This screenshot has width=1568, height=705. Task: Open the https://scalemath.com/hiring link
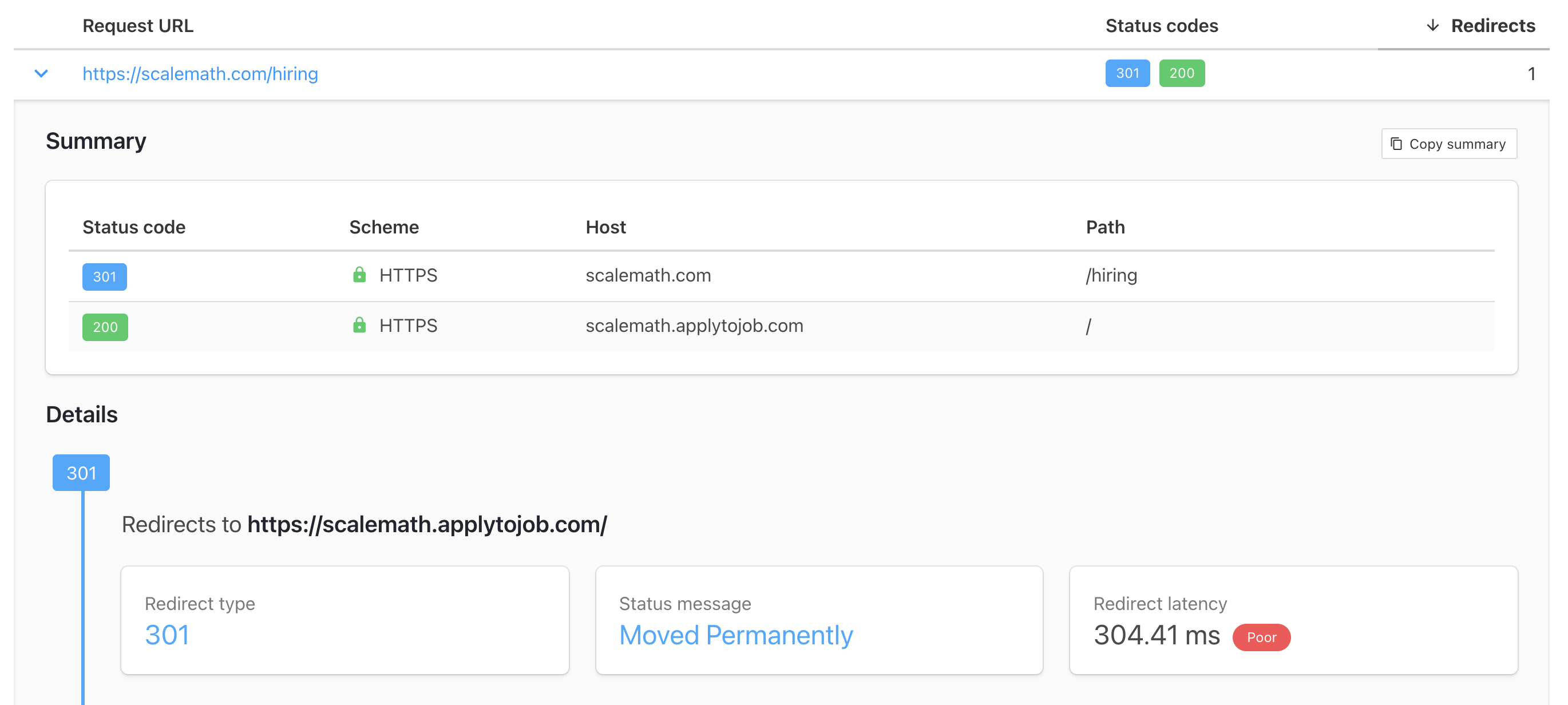pyautogui.click(x=200, y=74)
